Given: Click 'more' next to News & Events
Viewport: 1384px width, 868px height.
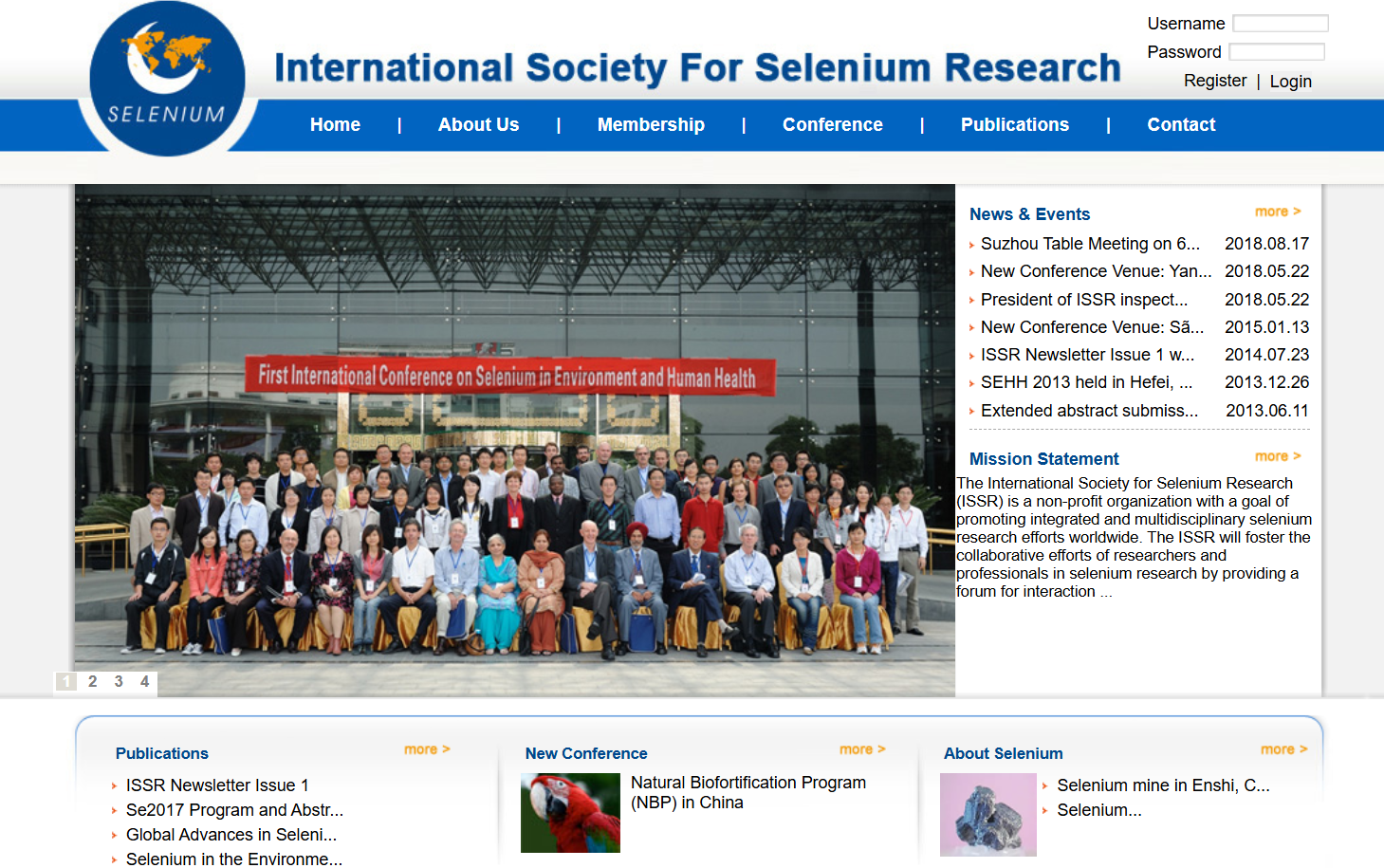Looking at the screenshot, I should (1277, 212).
